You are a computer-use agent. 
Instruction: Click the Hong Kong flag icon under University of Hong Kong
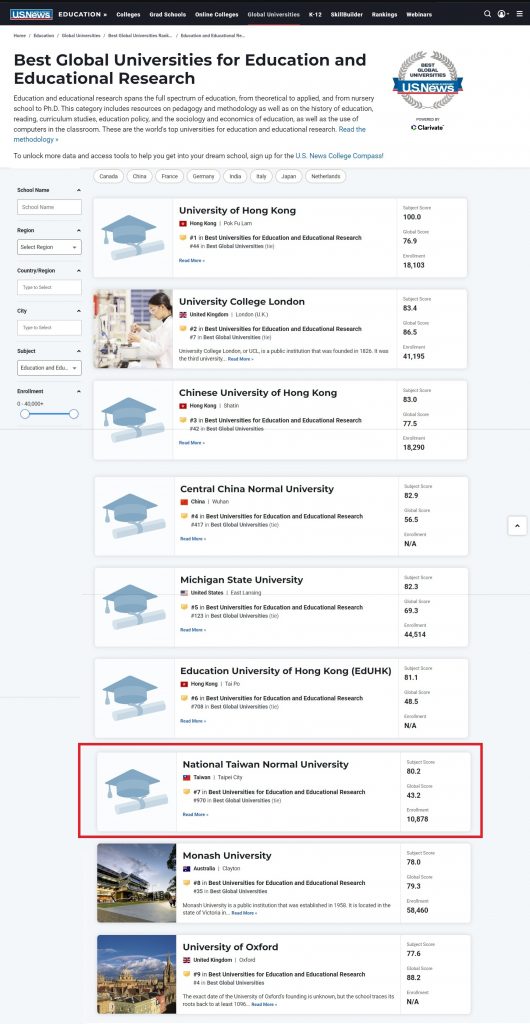[x=183, y=223]
